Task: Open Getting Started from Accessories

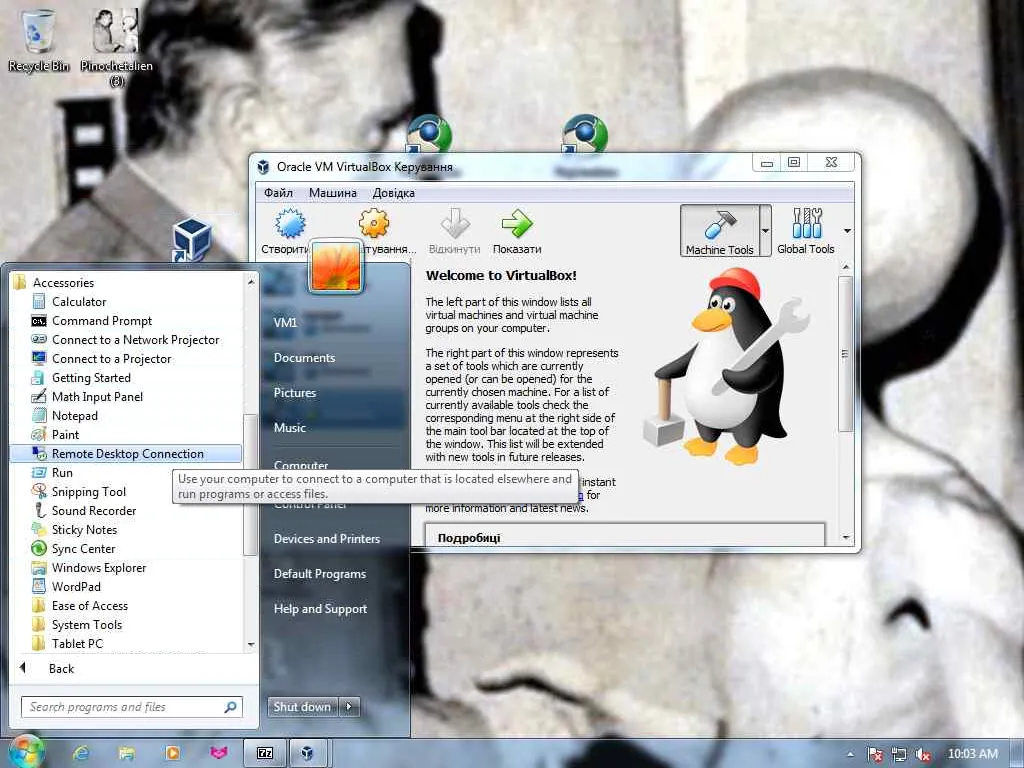Action: point(91,377)
